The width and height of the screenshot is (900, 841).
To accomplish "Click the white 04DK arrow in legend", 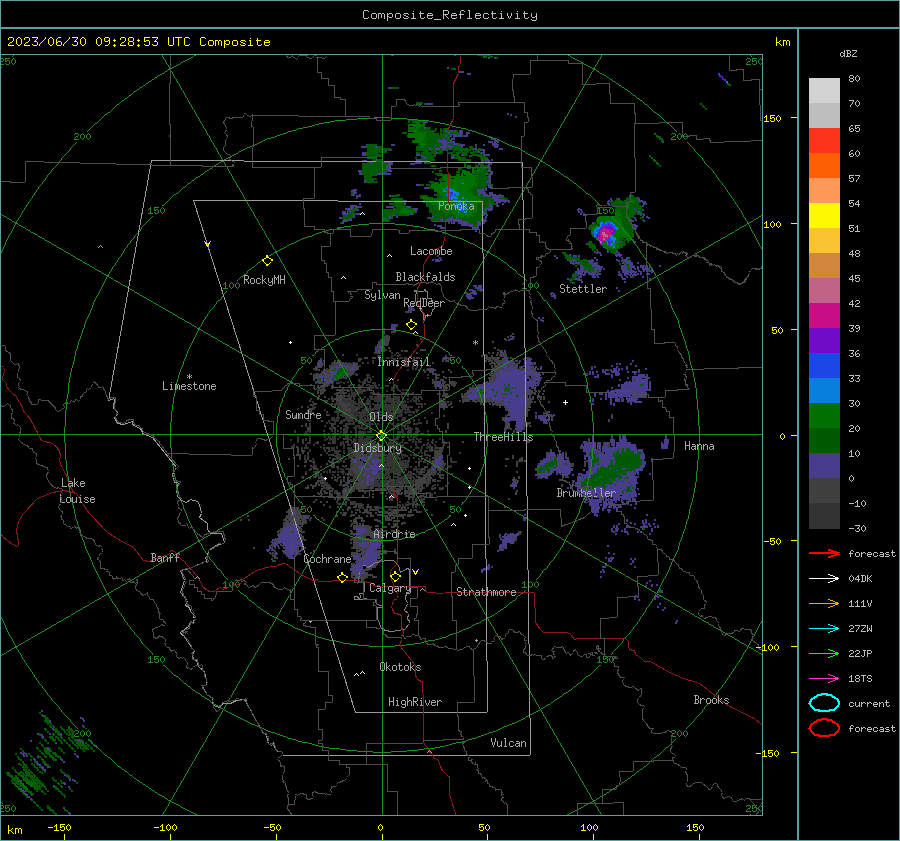I will (x=824, y=579).
